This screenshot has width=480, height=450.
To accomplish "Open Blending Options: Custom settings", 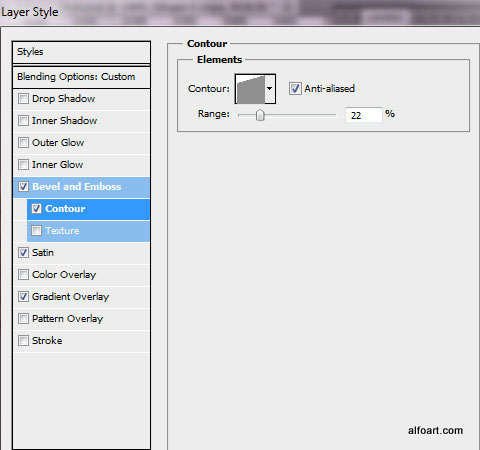I will [81, 77].
